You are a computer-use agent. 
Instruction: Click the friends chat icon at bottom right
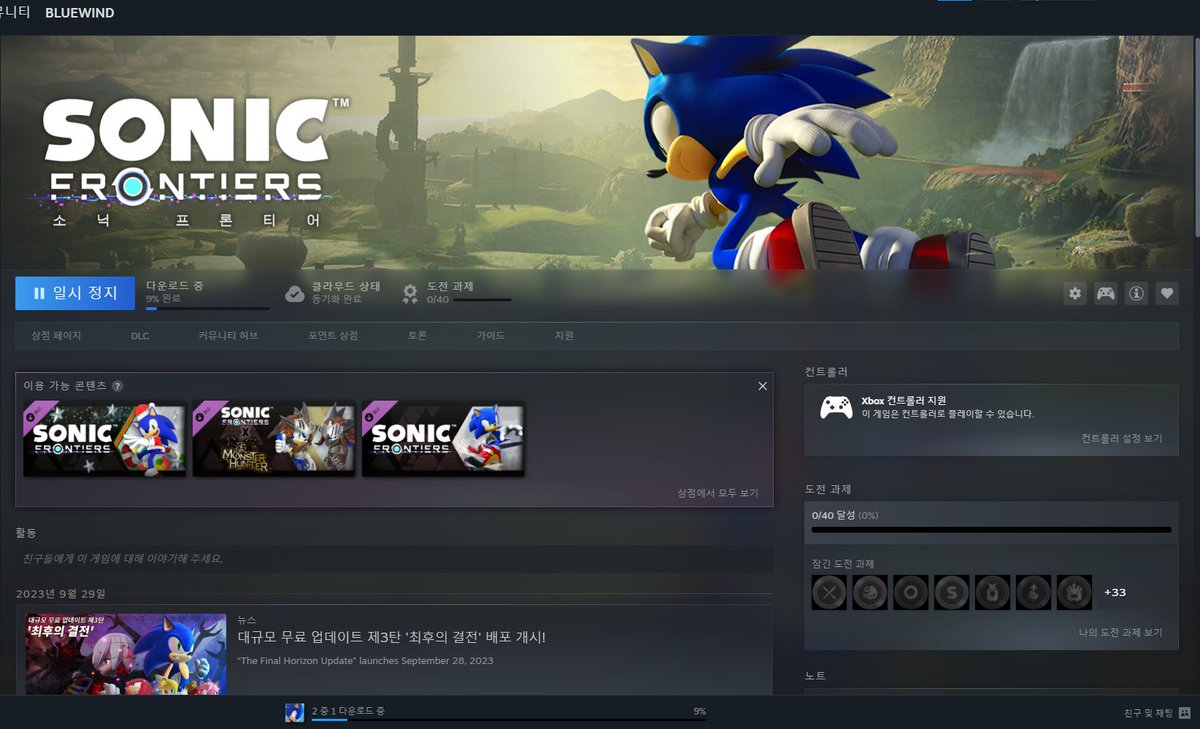point(1185,713)
